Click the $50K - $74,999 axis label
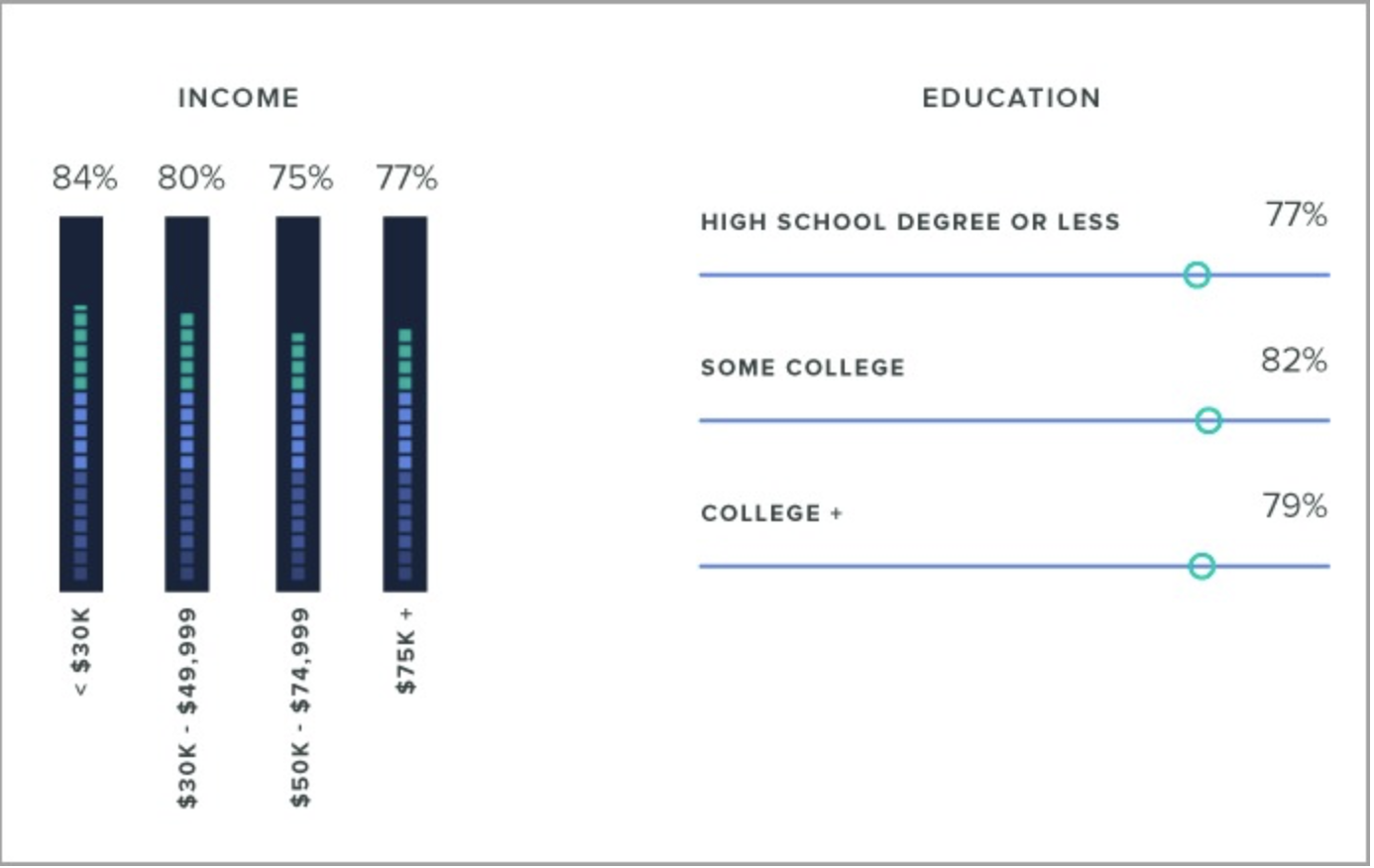Viewport: 1374px width, 868px height. click(299, 707)
